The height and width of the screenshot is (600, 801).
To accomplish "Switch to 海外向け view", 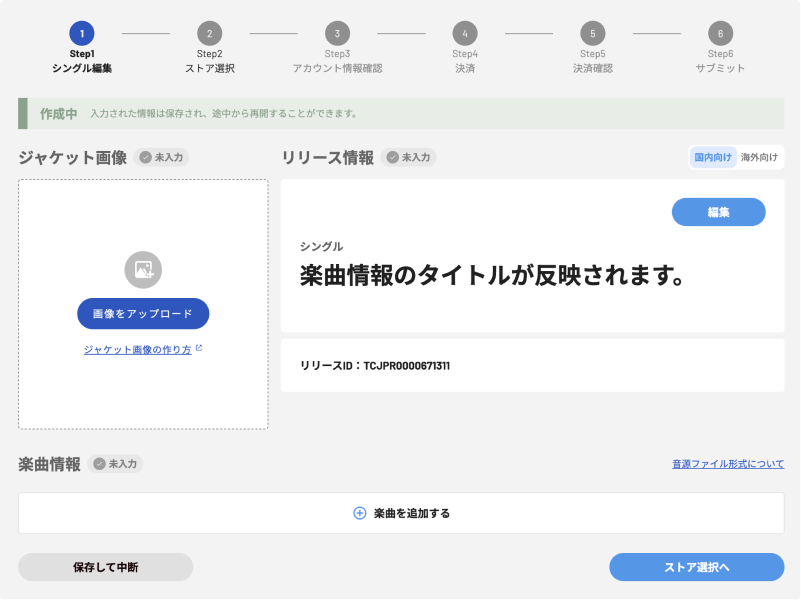I will (759, 157).
